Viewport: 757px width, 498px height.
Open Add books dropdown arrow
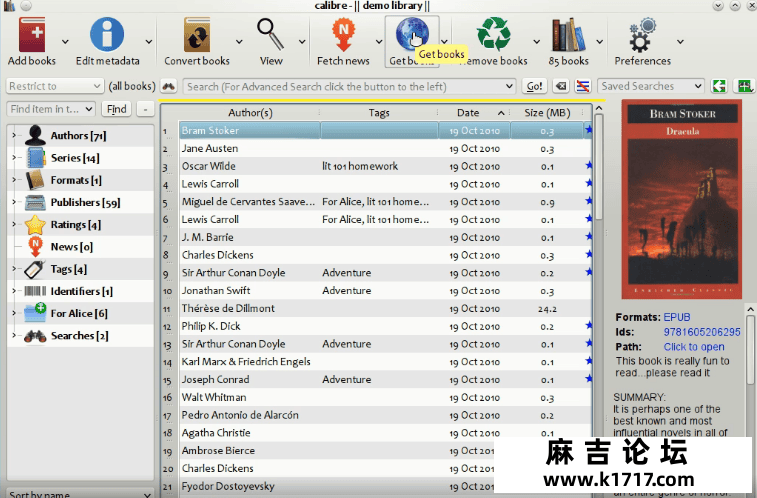[x=65, y=42]
